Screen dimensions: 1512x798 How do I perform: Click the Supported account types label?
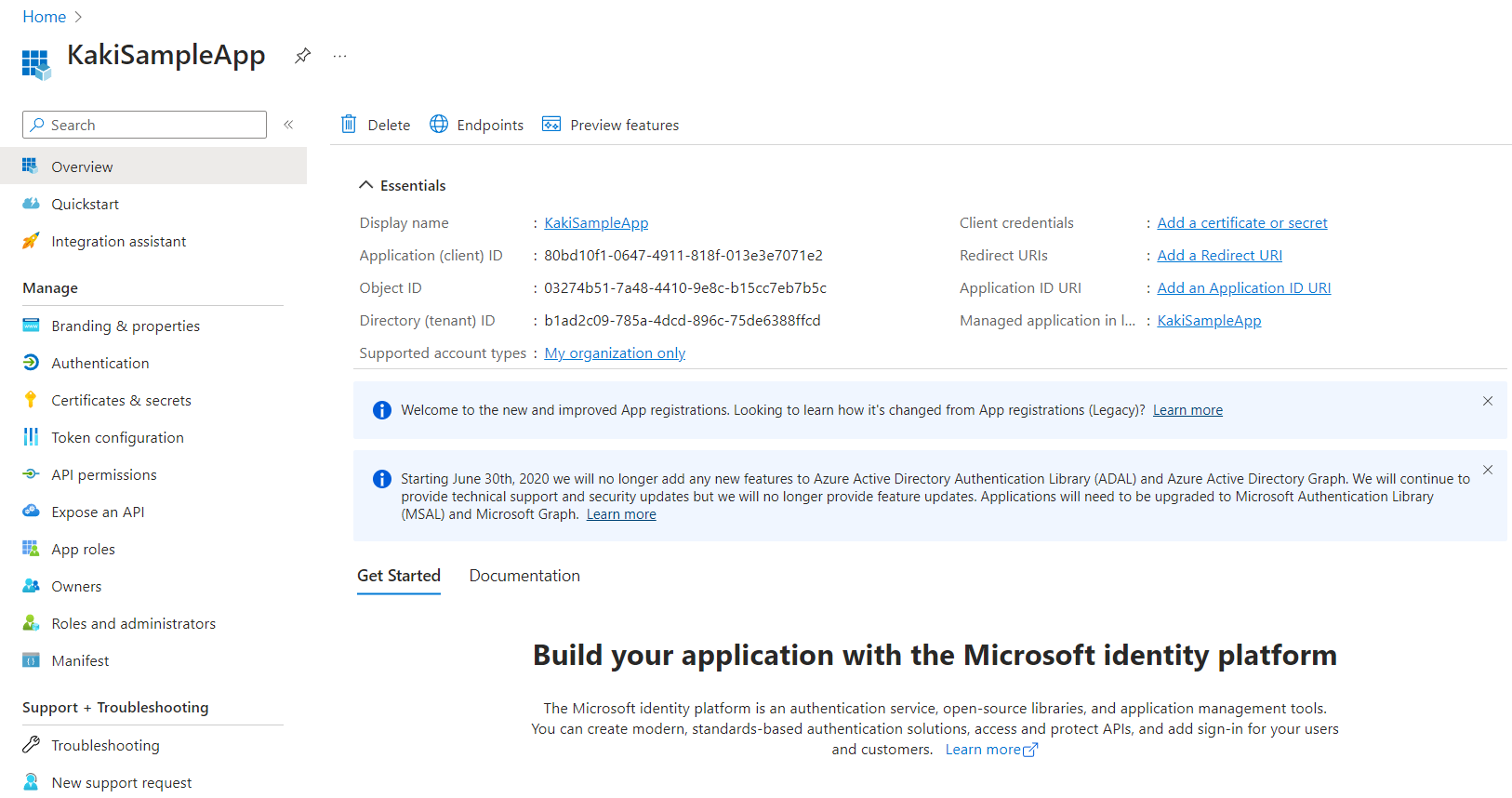pyautogui.click(x=443, y=353)
